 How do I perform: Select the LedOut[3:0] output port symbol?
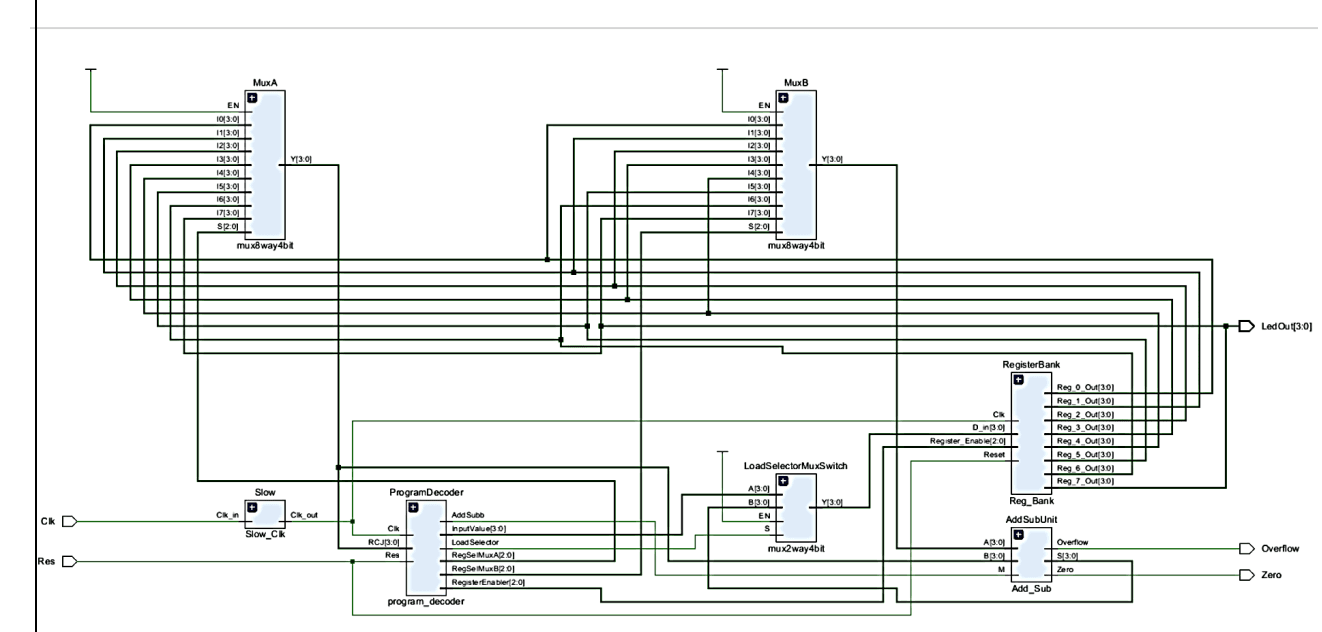[x=1245, y=326]
